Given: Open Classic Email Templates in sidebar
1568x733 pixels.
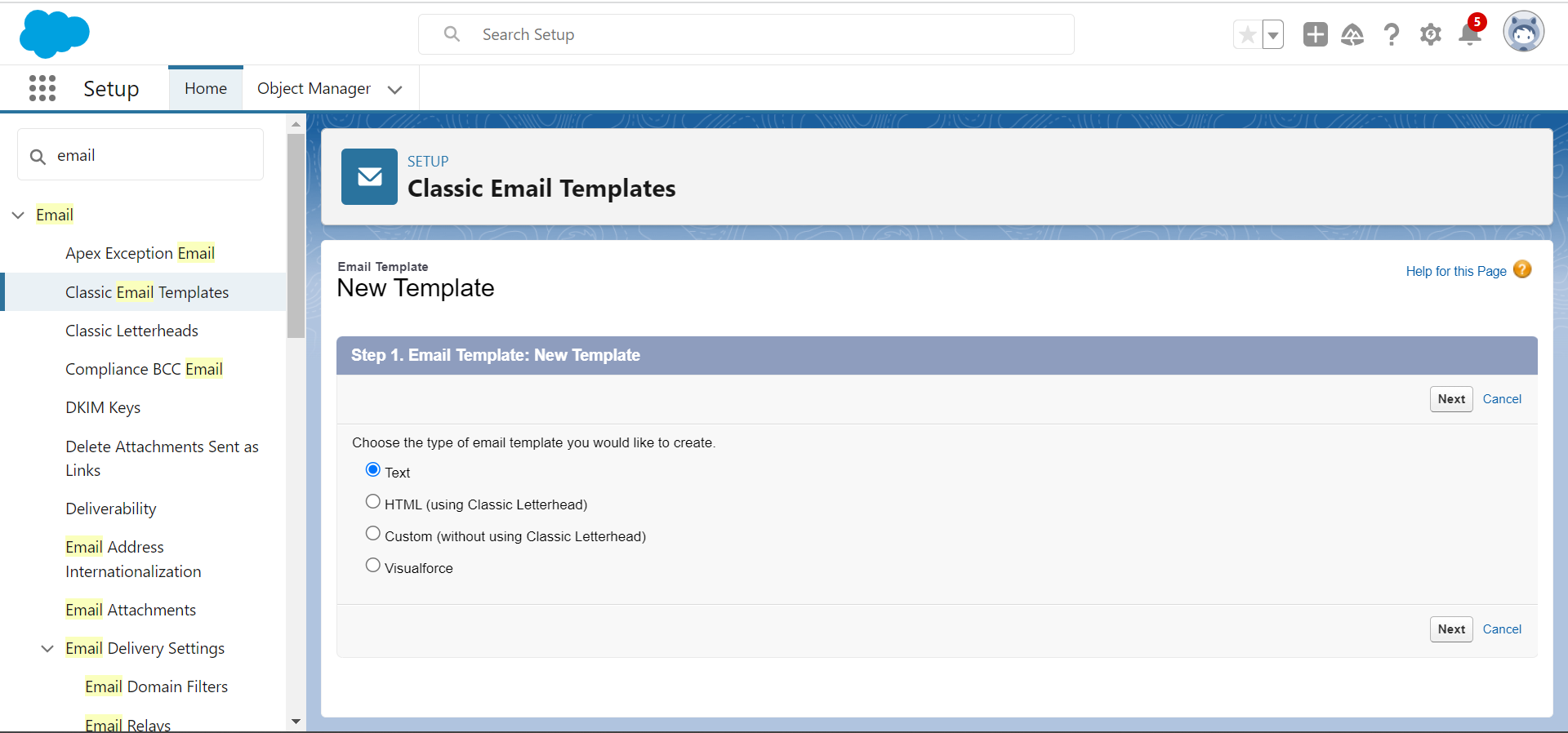Looking at the screenshot, I should click(x=147, y=292).
